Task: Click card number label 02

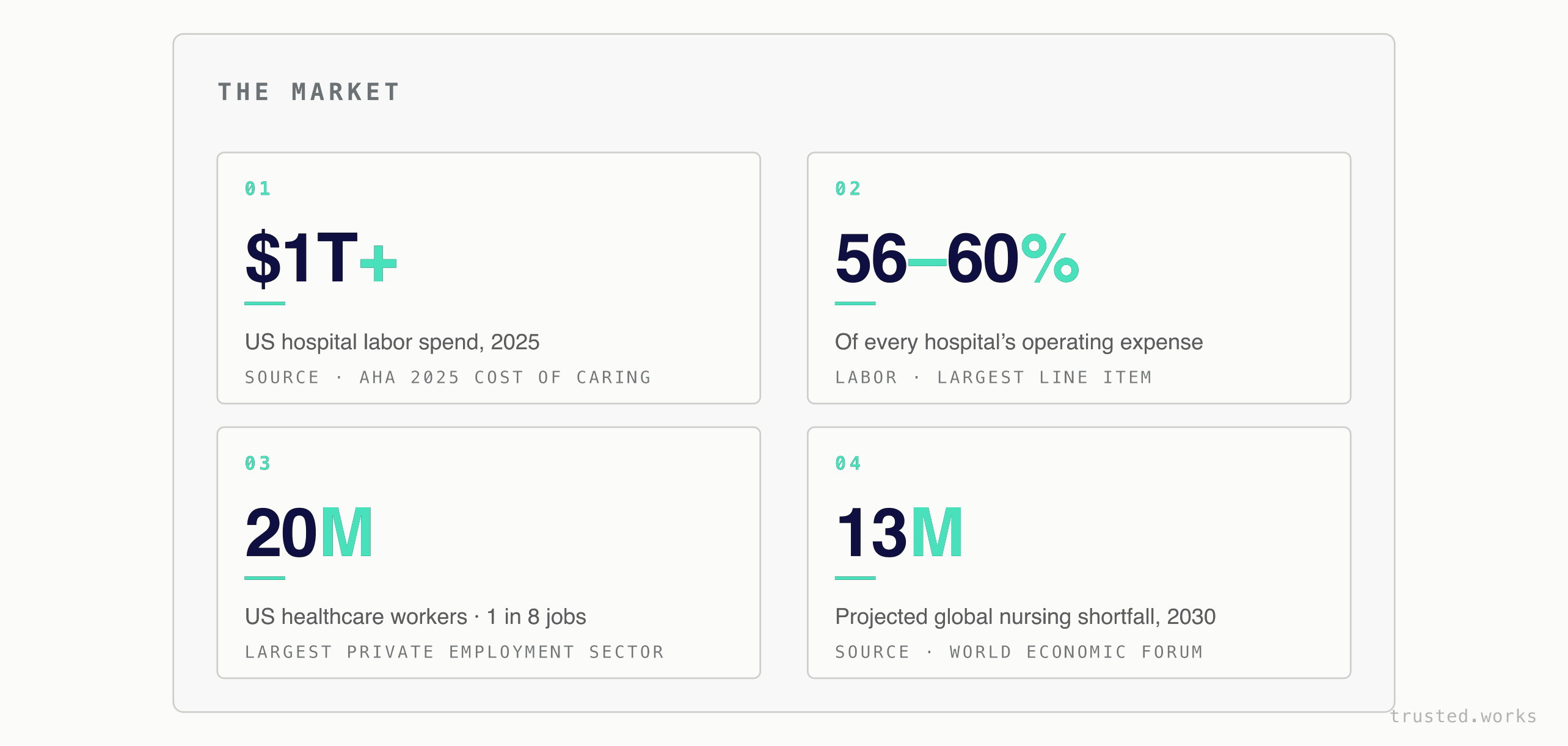Action: pyautogui.click(x=848, y=189)
